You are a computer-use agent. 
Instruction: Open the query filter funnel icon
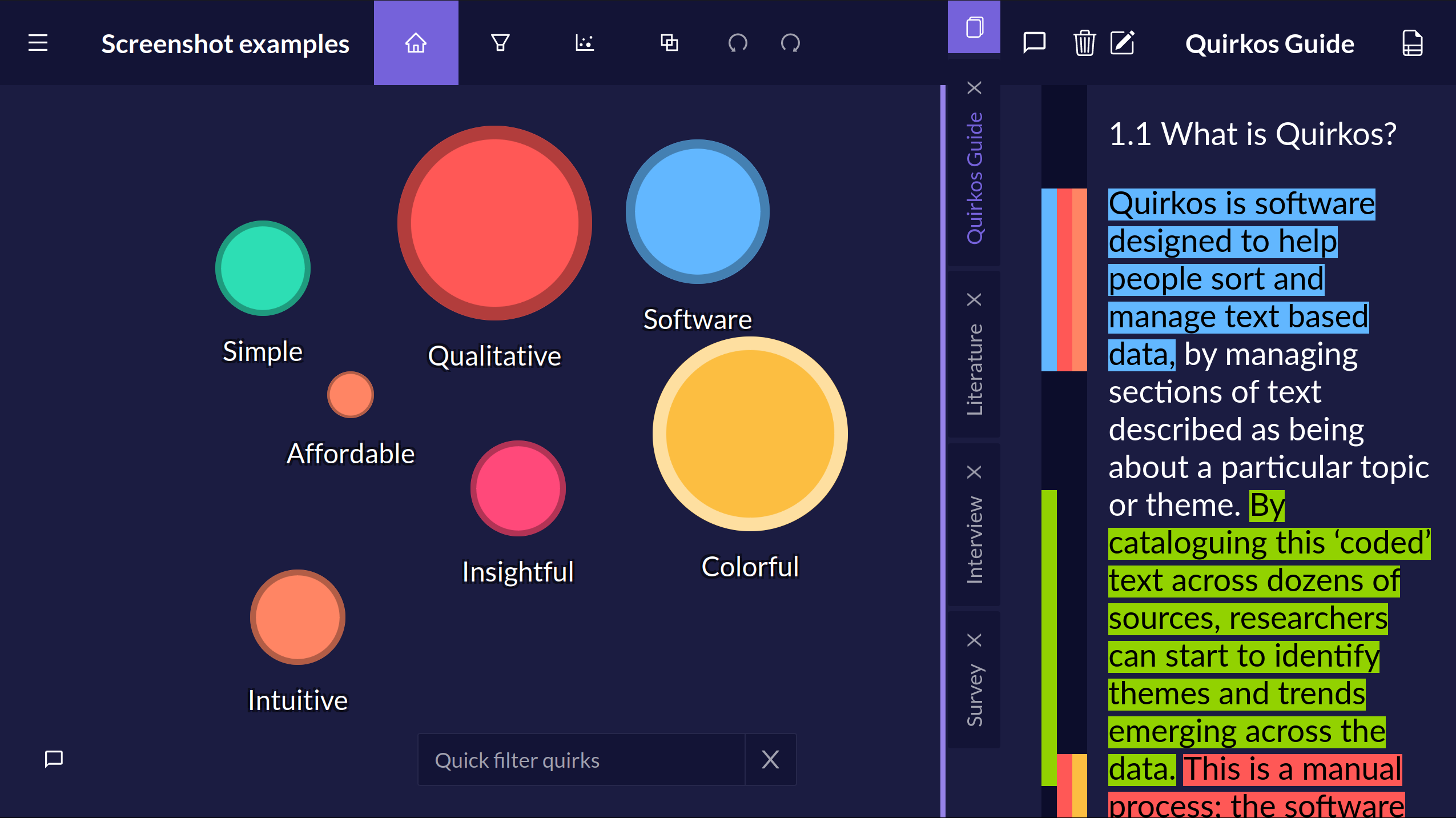[x=500, y=43]
